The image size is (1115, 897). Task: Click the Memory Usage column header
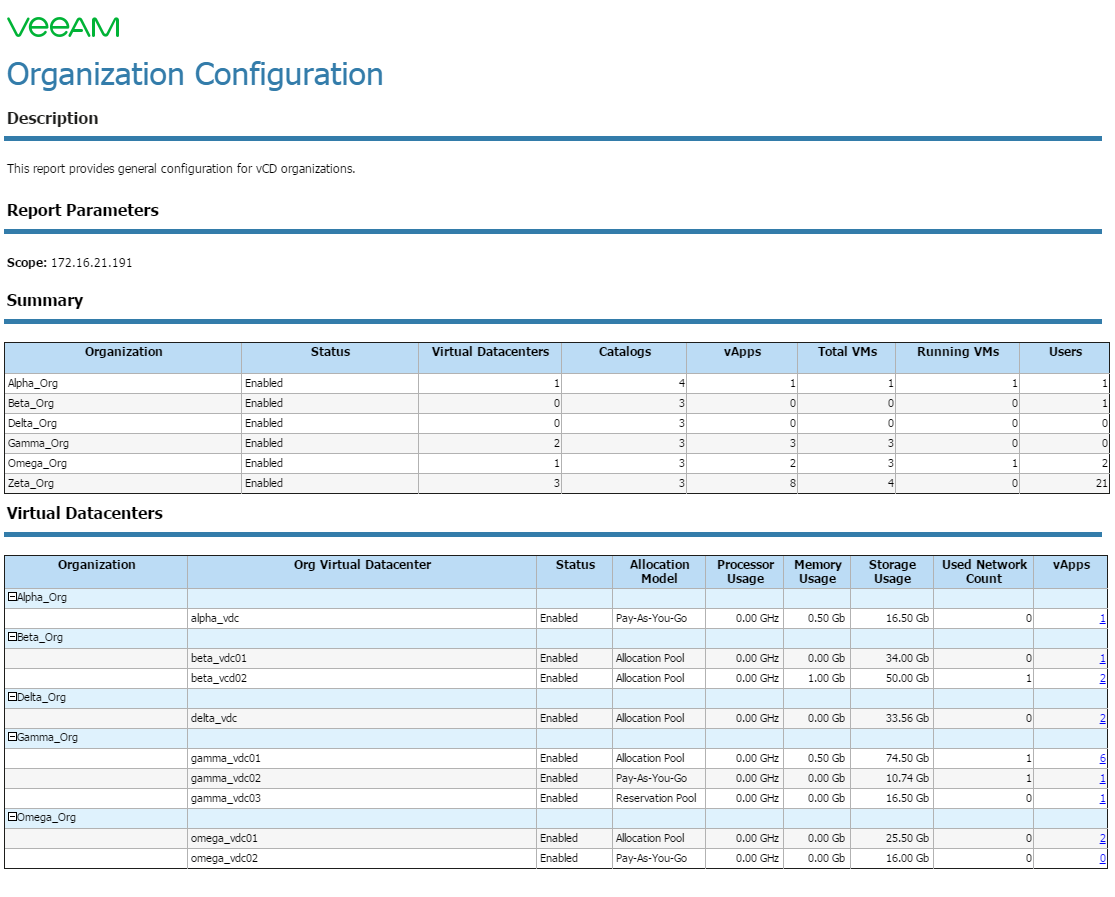point(818,571)
